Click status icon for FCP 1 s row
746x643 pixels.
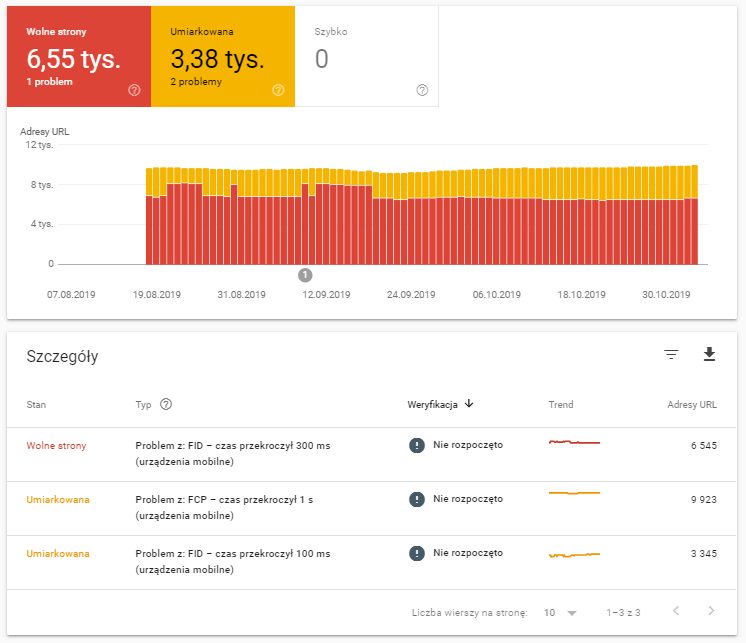point(416,499)
